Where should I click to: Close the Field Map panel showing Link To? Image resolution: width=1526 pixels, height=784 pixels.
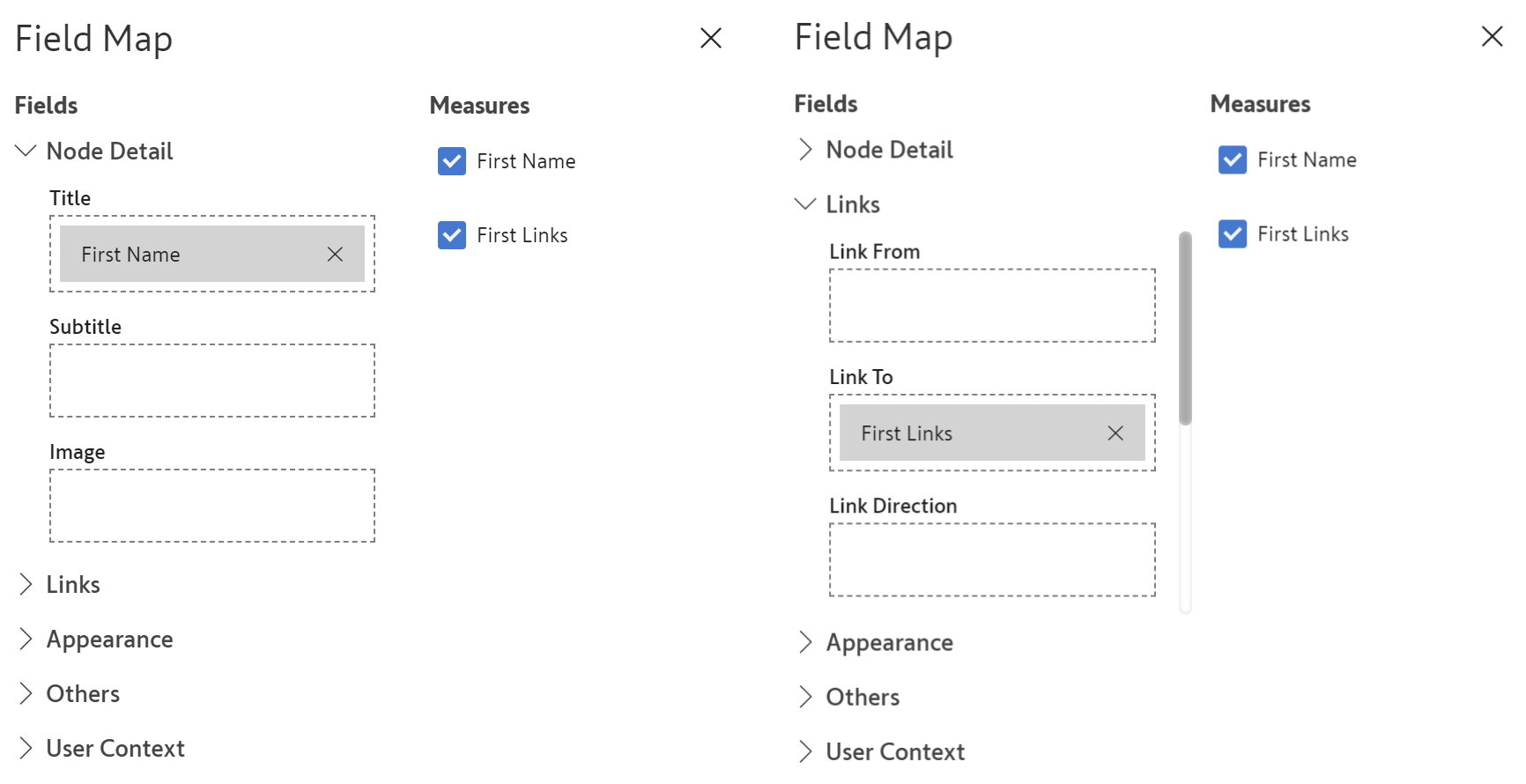click(x=1492, y=36)
